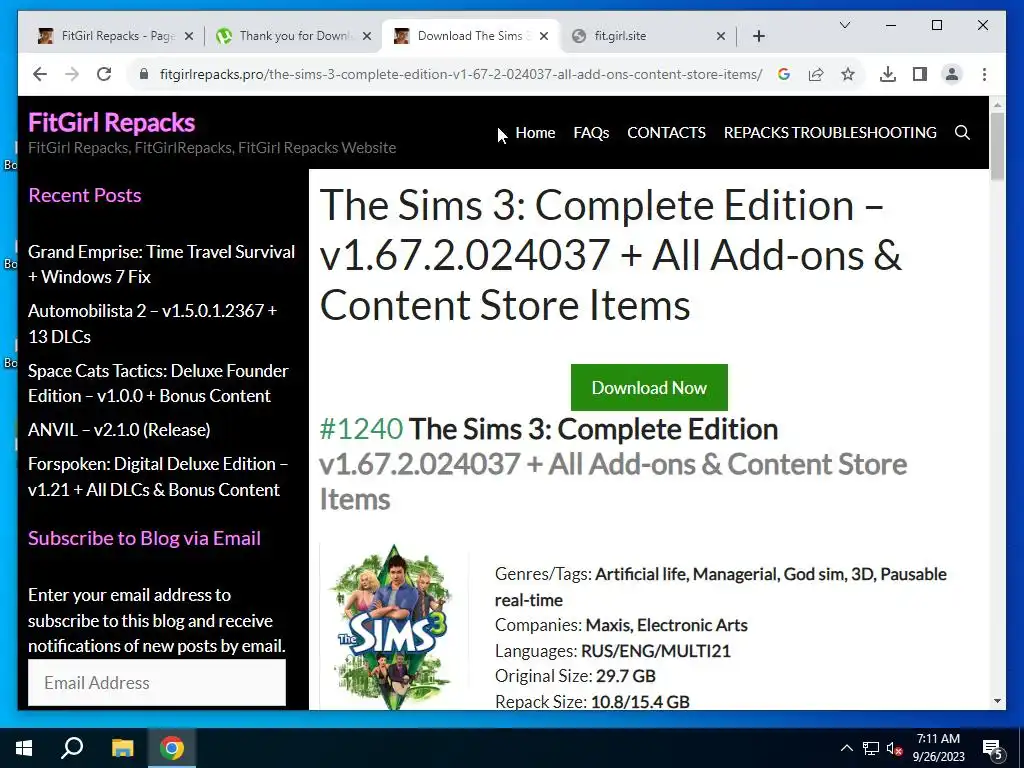Open the FAQs menu item

591,133
